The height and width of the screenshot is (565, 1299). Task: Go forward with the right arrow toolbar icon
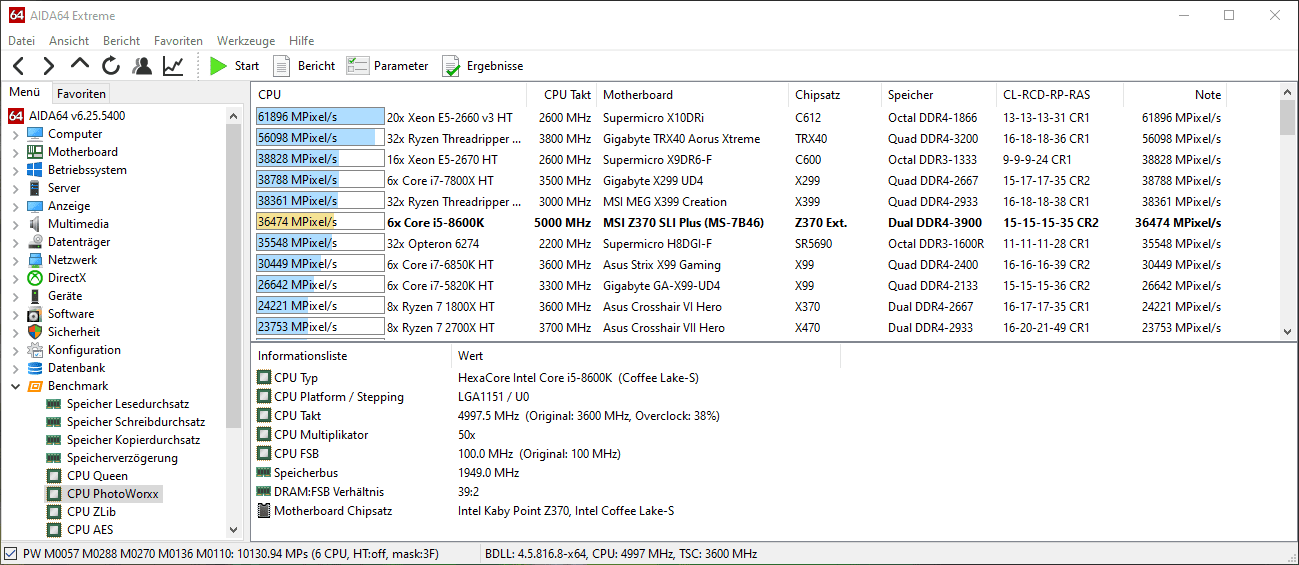[x=49, y=66]
